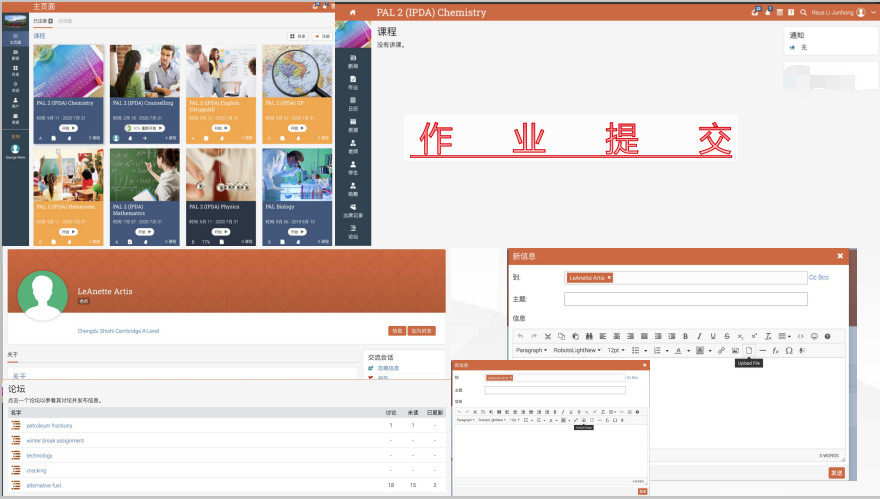The height and width of the screenshot is (499, 880).
Task: Open the 论坛 (Forum) sidebar item
Action: [x=352, y=232]
